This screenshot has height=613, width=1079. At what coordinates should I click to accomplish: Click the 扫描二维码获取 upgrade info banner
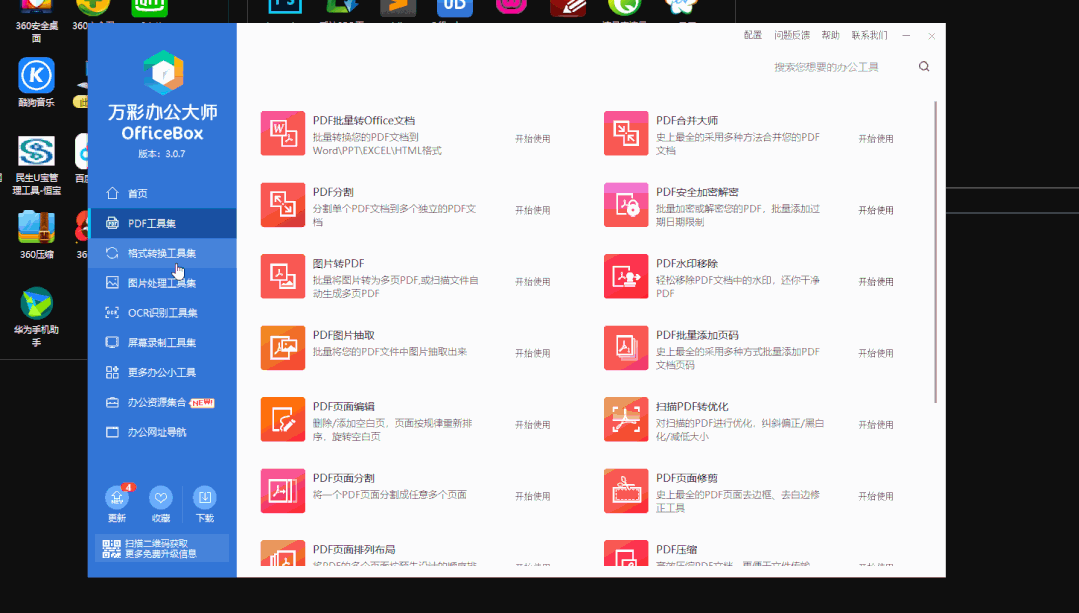(x=162, y=548)
